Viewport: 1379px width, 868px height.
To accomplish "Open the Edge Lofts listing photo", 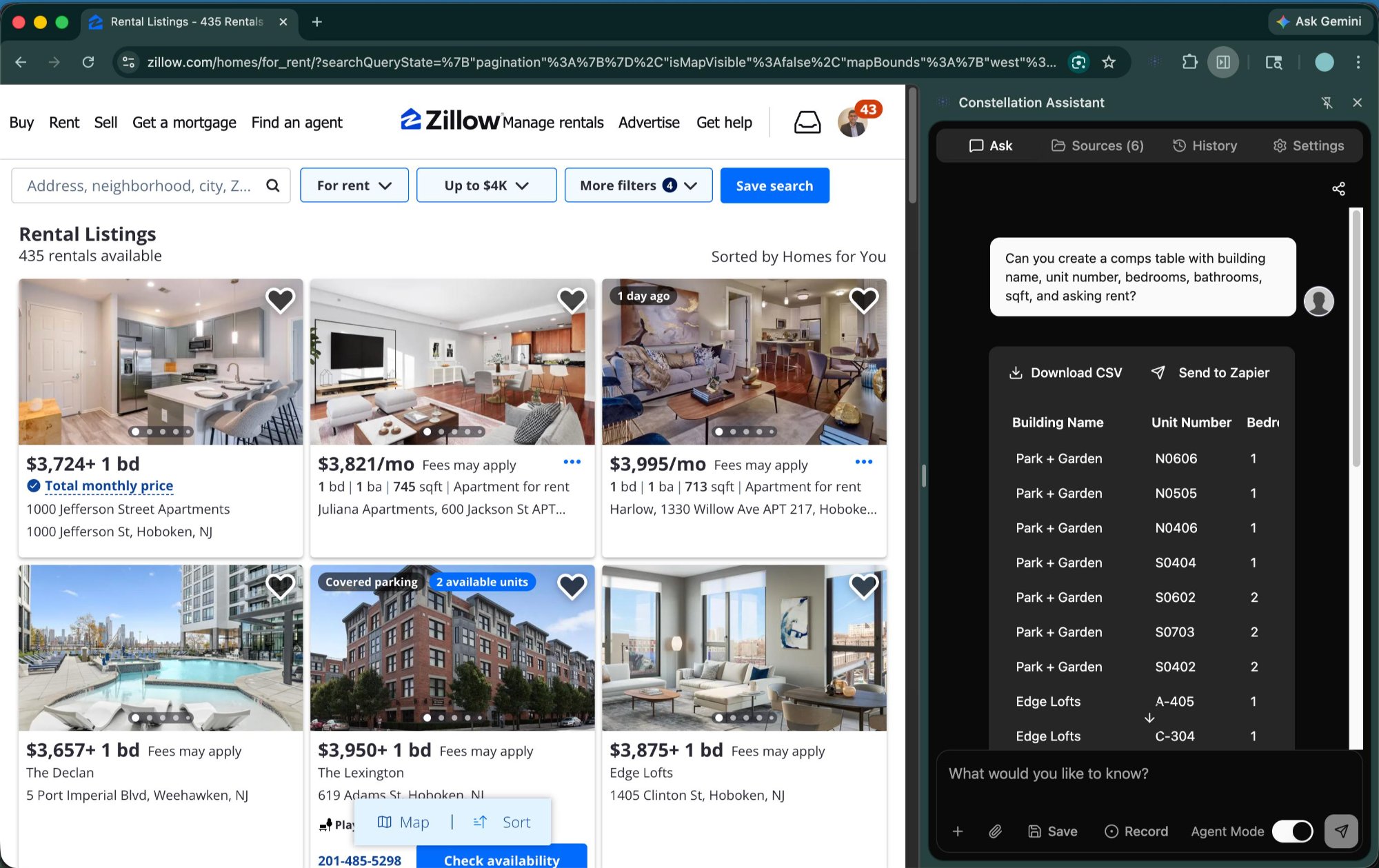I will [x=744, y=647].
